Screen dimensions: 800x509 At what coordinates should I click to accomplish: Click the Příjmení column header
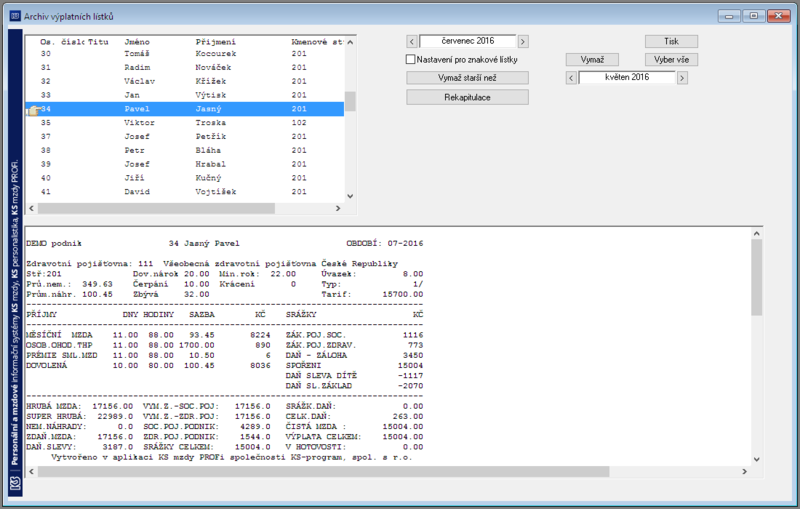[215, 42]
